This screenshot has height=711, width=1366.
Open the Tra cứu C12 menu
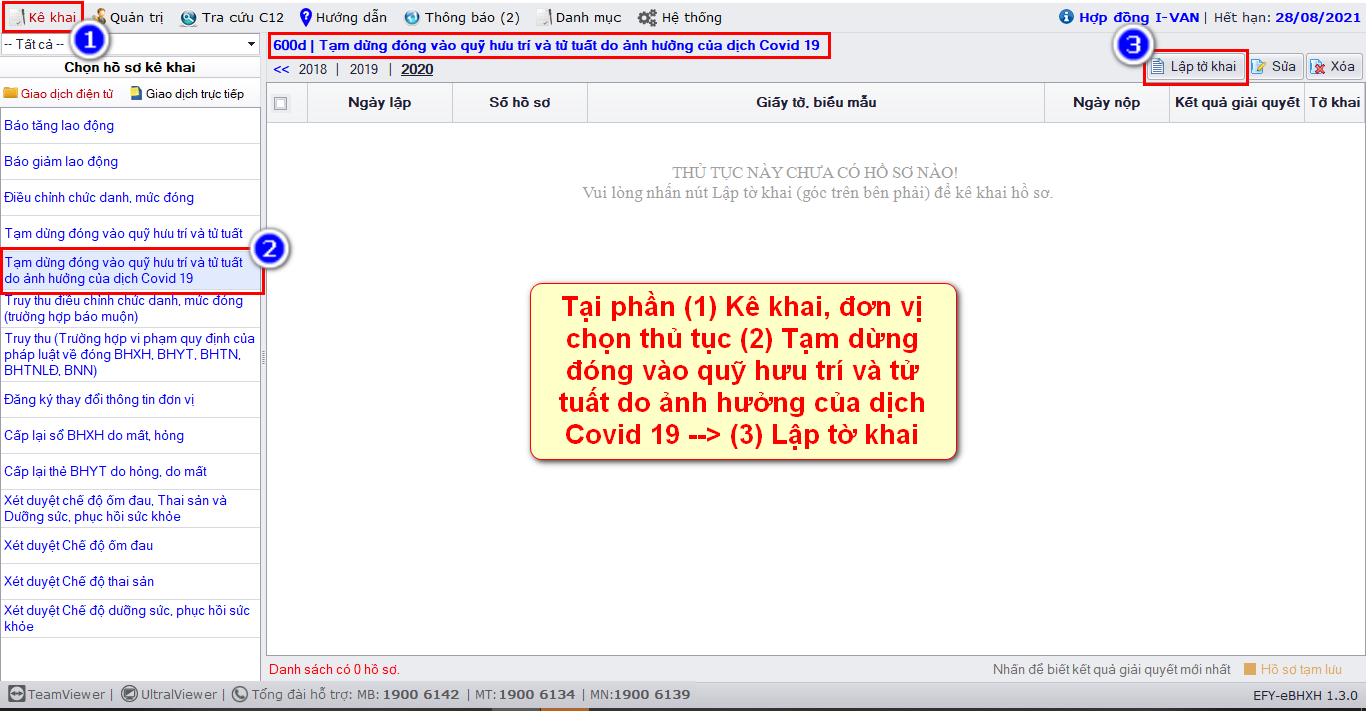click(x=232, y=17)
